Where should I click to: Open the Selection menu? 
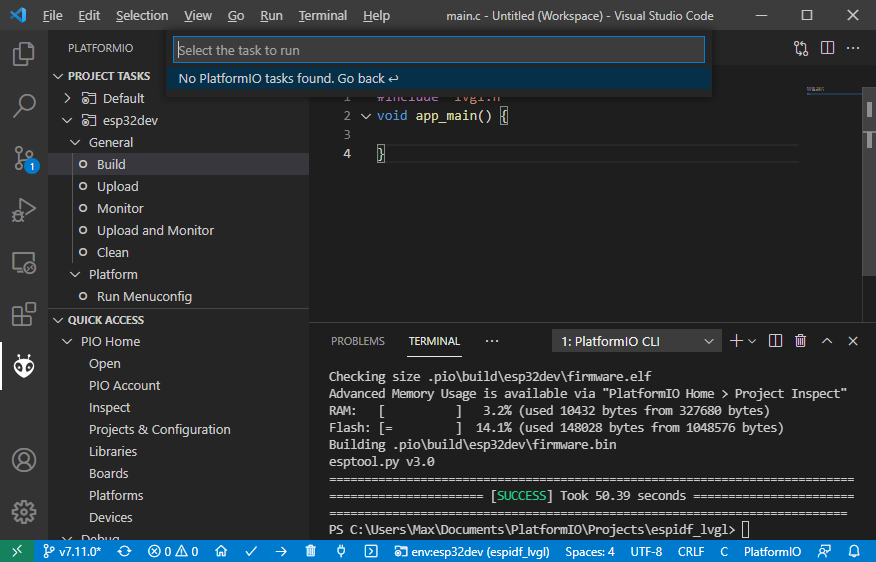pos(142,16)
